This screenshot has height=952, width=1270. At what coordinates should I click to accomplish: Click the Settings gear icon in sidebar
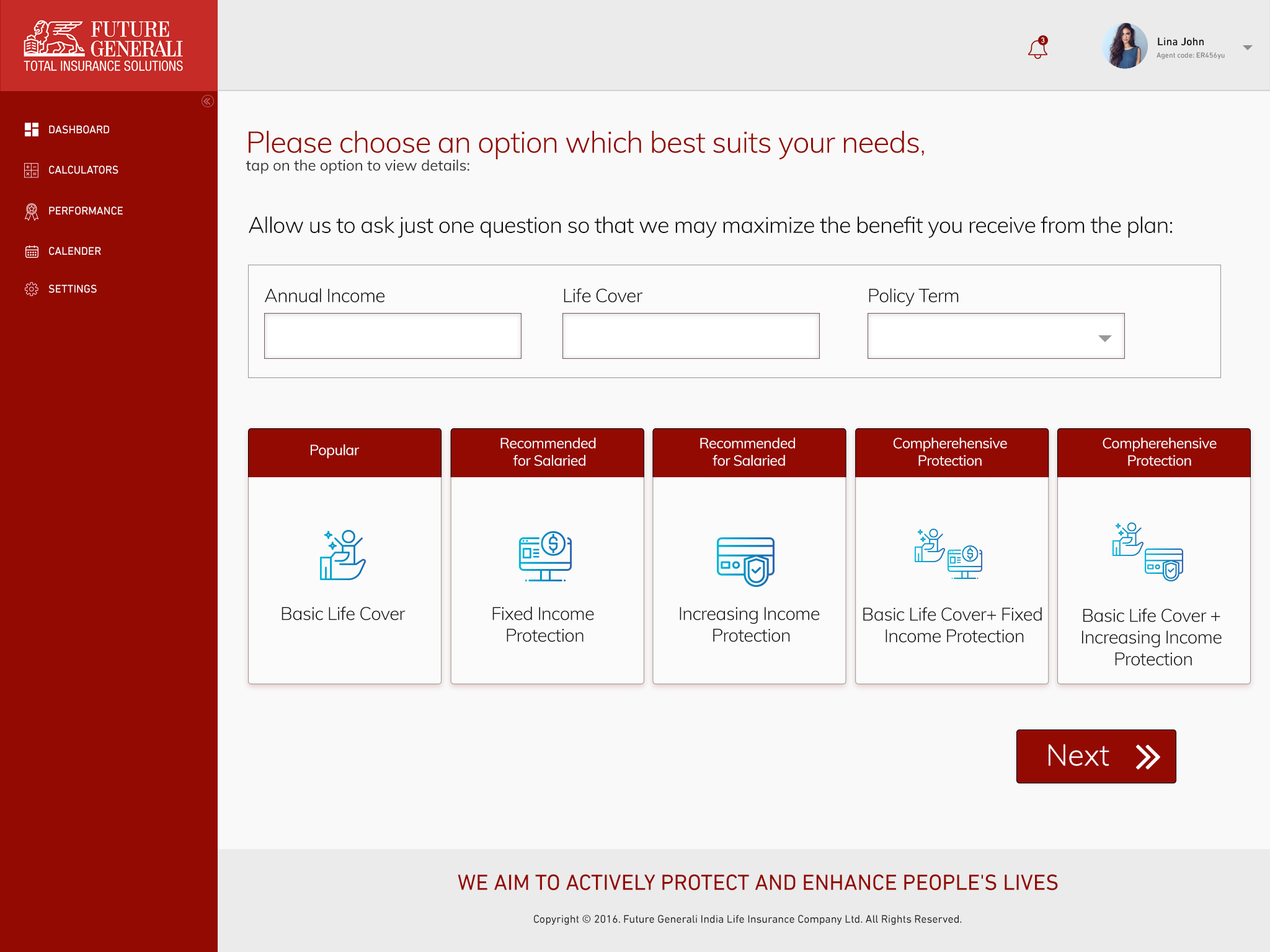pos(31,289)
